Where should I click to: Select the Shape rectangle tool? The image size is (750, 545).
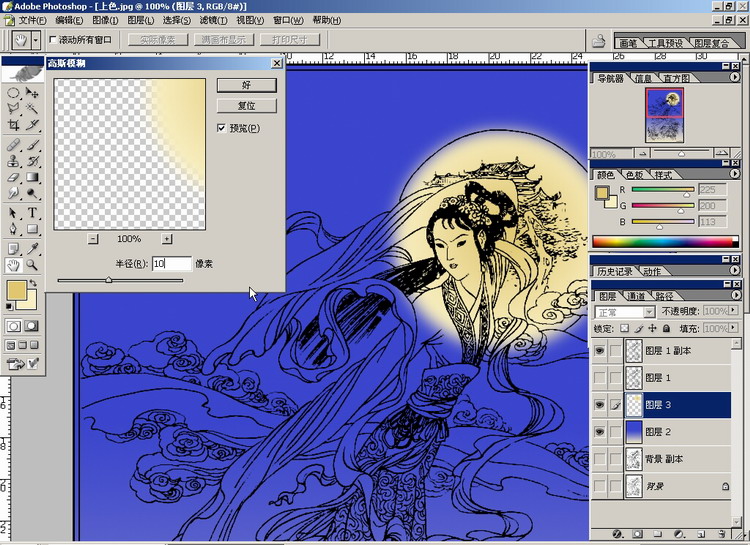[x=32, y=229]
